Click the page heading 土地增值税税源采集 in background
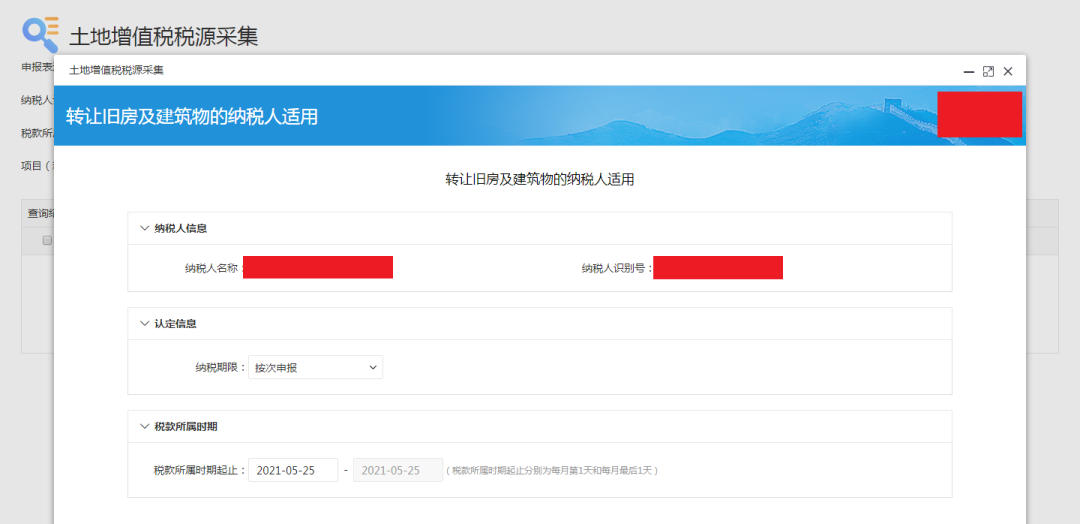The width and height of the screenshot is (1080, 524). tap(164, 36)
